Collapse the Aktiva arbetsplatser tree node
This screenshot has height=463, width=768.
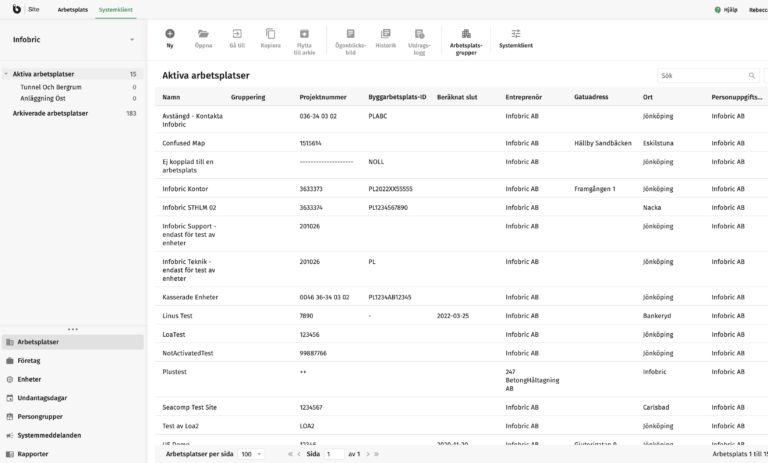(x=6, y=74)
